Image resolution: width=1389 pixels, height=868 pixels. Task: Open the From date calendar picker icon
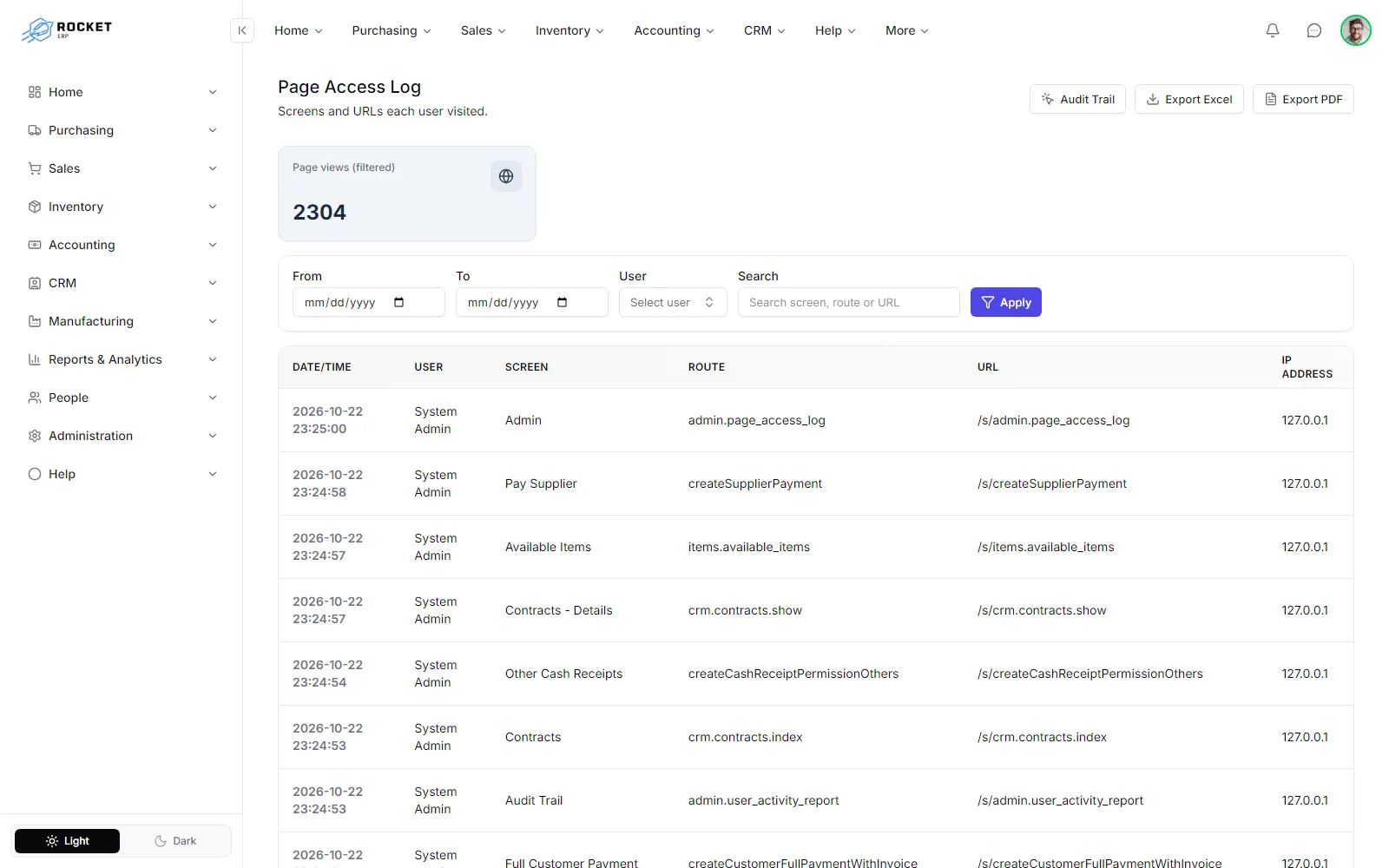(x=399, y=302)
